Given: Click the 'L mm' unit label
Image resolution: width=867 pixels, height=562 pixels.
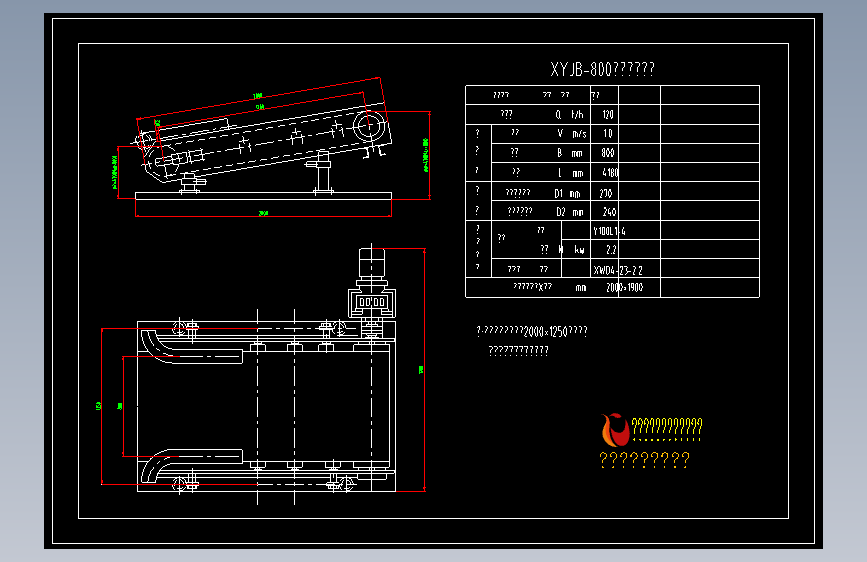Looking at the screenshot, I should point(571,173).
